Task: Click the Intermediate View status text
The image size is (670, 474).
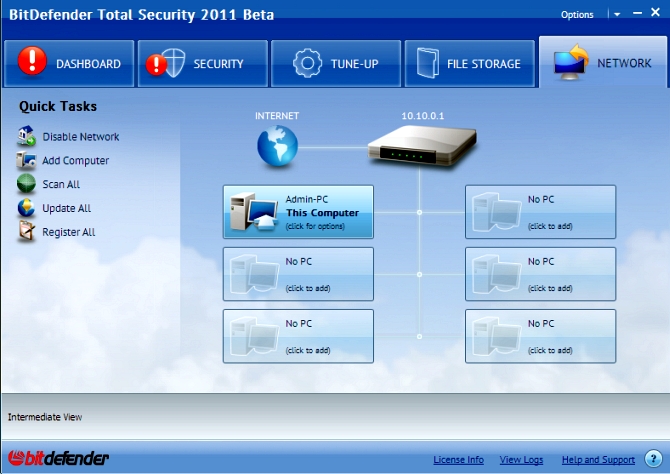Action: point(45,417)
